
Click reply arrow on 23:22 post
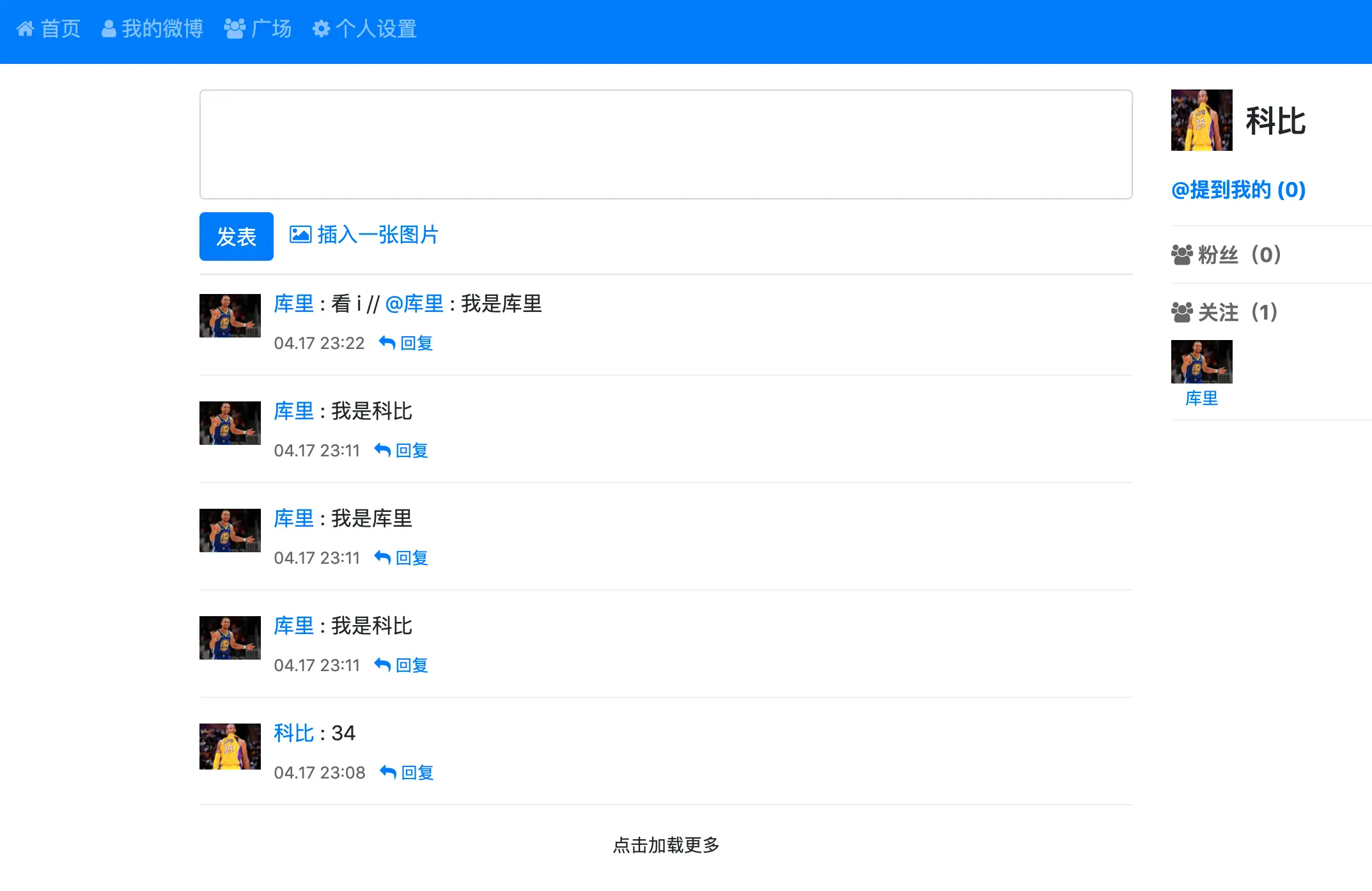(x=387, y=343)
